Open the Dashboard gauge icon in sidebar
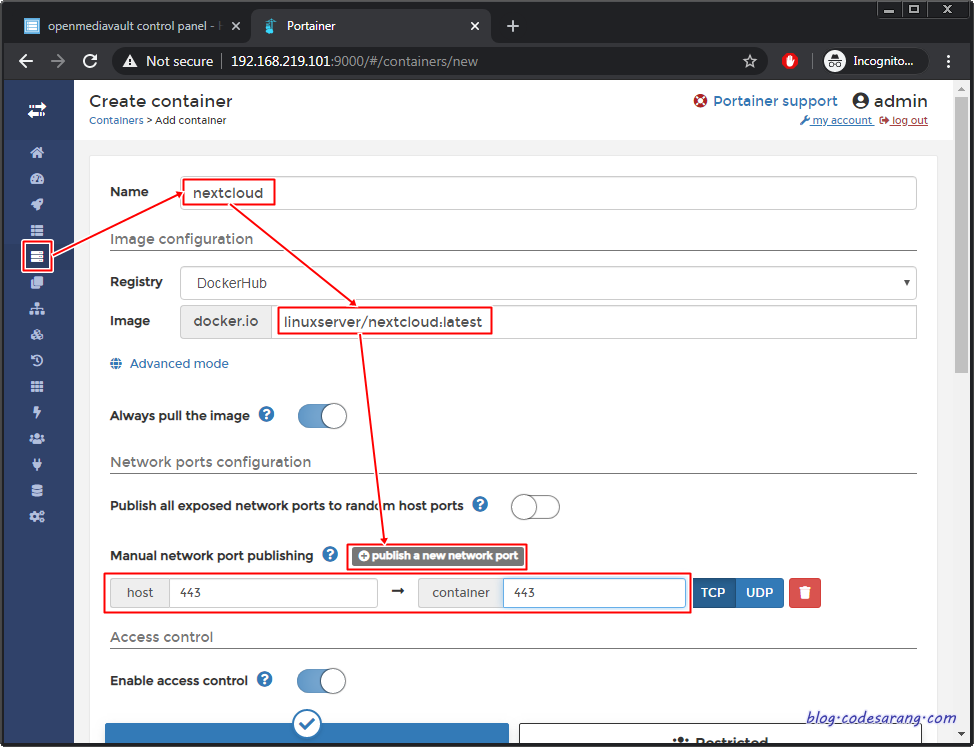Viewport: 974px width, 747px height. [x=37, y=179]
